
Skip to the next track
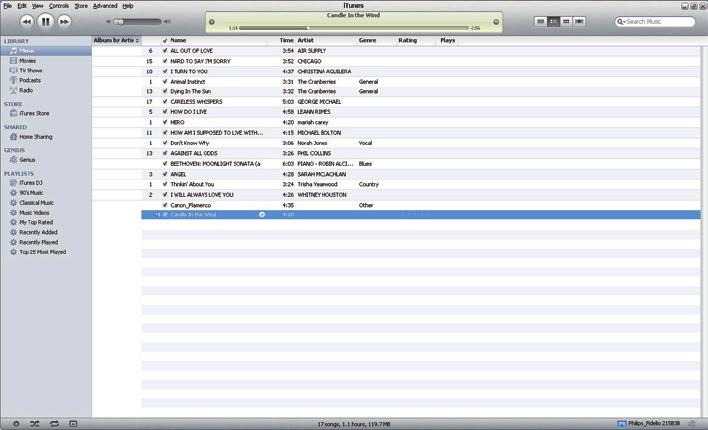(x=64, y=22)
